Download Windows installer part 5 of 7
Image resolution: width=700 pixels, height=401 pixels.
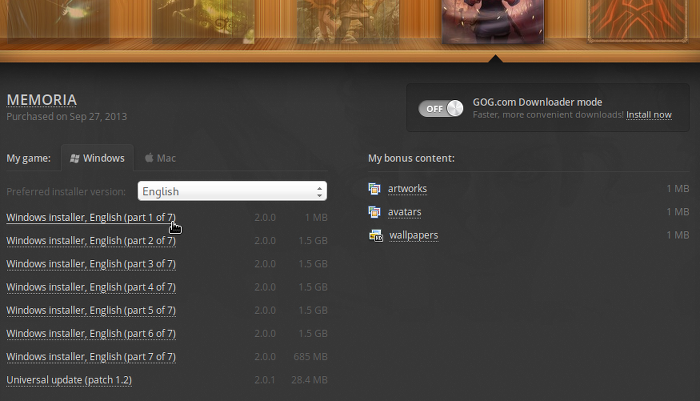[x=91, y=310]
